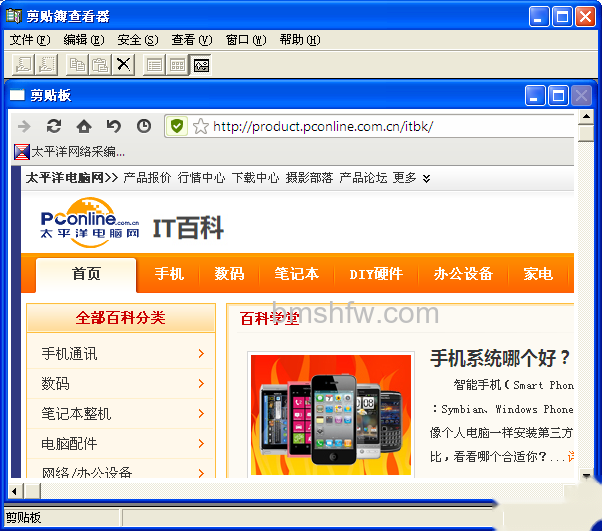Click the 产品论坛 link
The width and height of the screenshot is (602, 531).
(x=363, y=178)
